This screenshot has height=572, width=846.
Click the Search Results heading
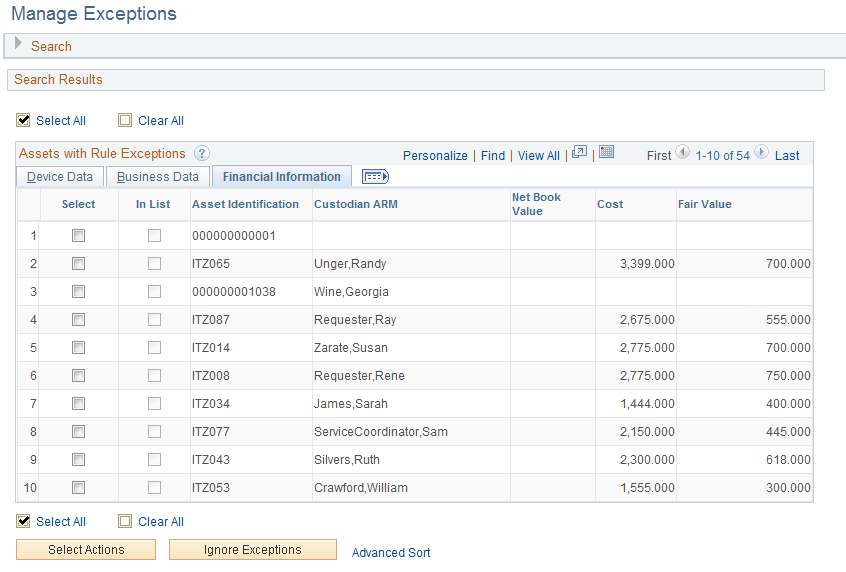pyautogui.click(x=58, y=79)
